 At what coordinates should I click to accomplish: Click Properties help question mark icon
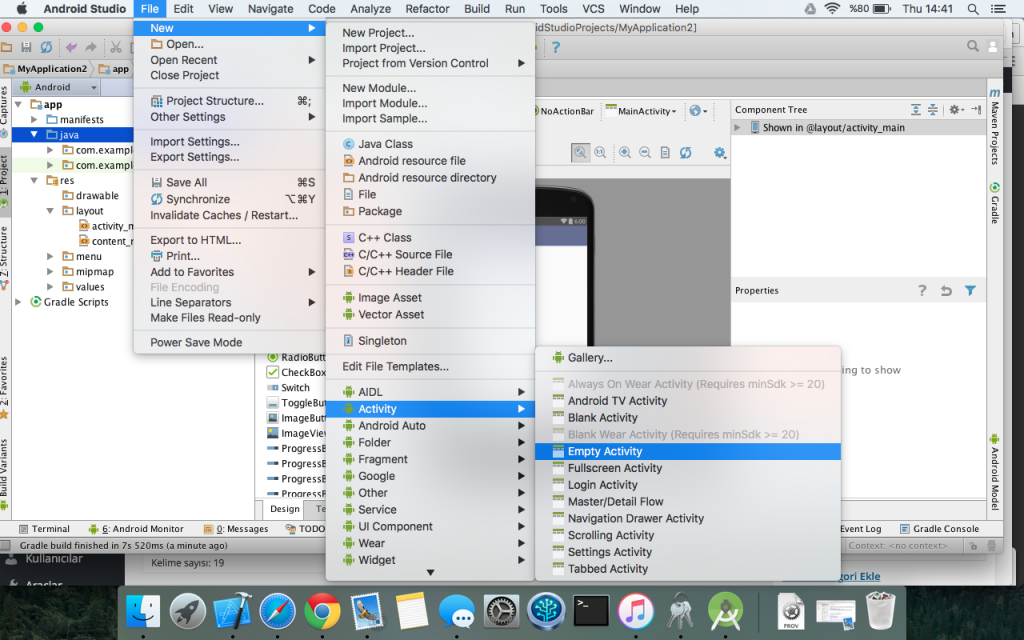(x=922, y=291)
